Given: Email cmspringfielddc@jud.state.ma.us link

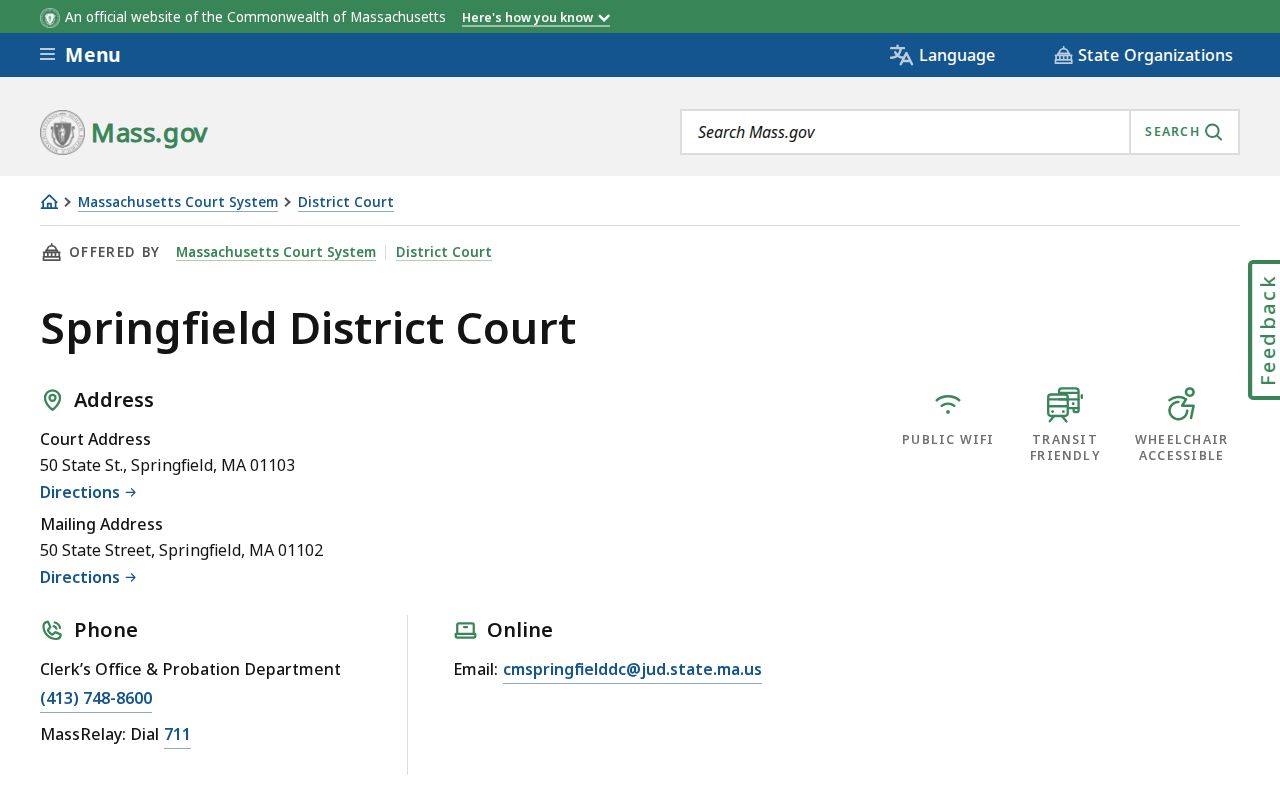Looking at the screenshot, I should [632, 669].
